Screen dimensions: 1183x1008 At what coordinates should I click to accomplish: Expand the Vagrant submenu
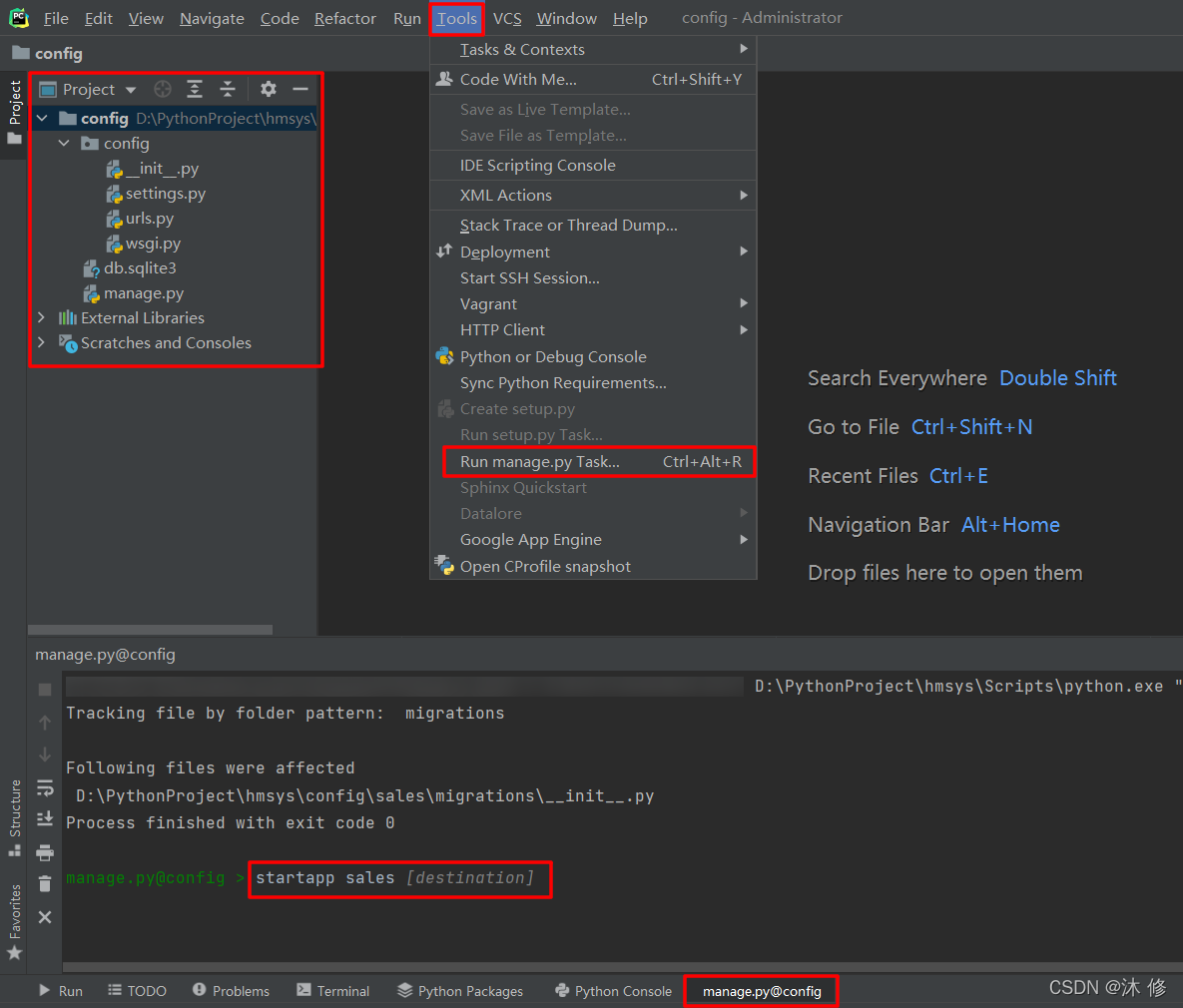593,304
